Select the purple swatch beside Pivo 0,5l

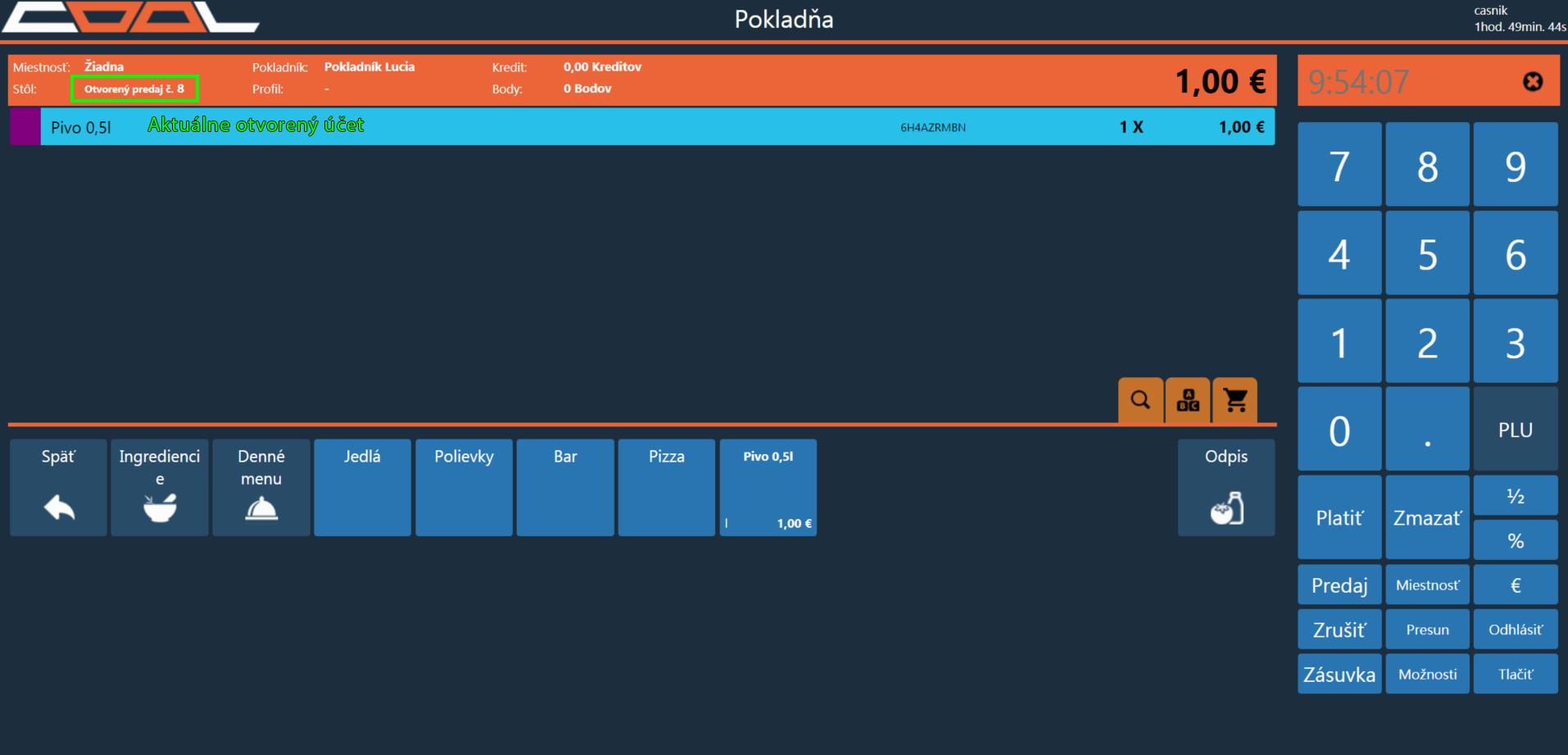coord(25,127)
